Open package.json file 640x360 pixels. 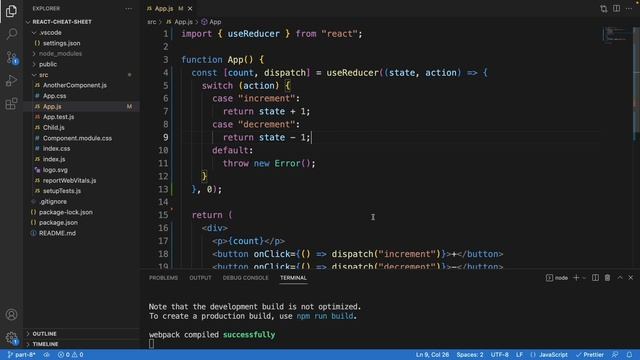(58, 222)
